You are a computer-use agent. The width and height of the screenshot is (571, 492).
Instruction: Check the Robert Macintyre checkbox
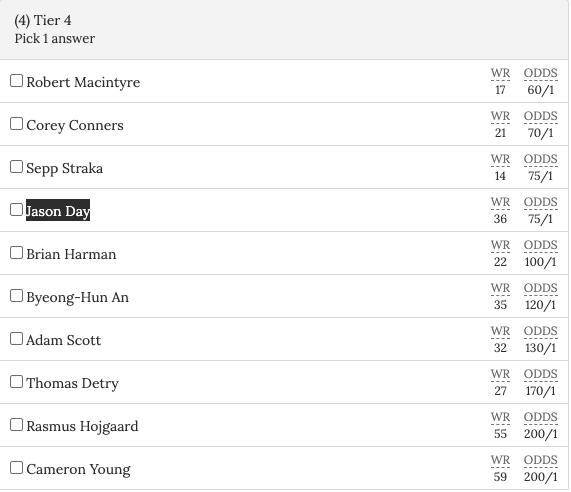click(16, 81)
